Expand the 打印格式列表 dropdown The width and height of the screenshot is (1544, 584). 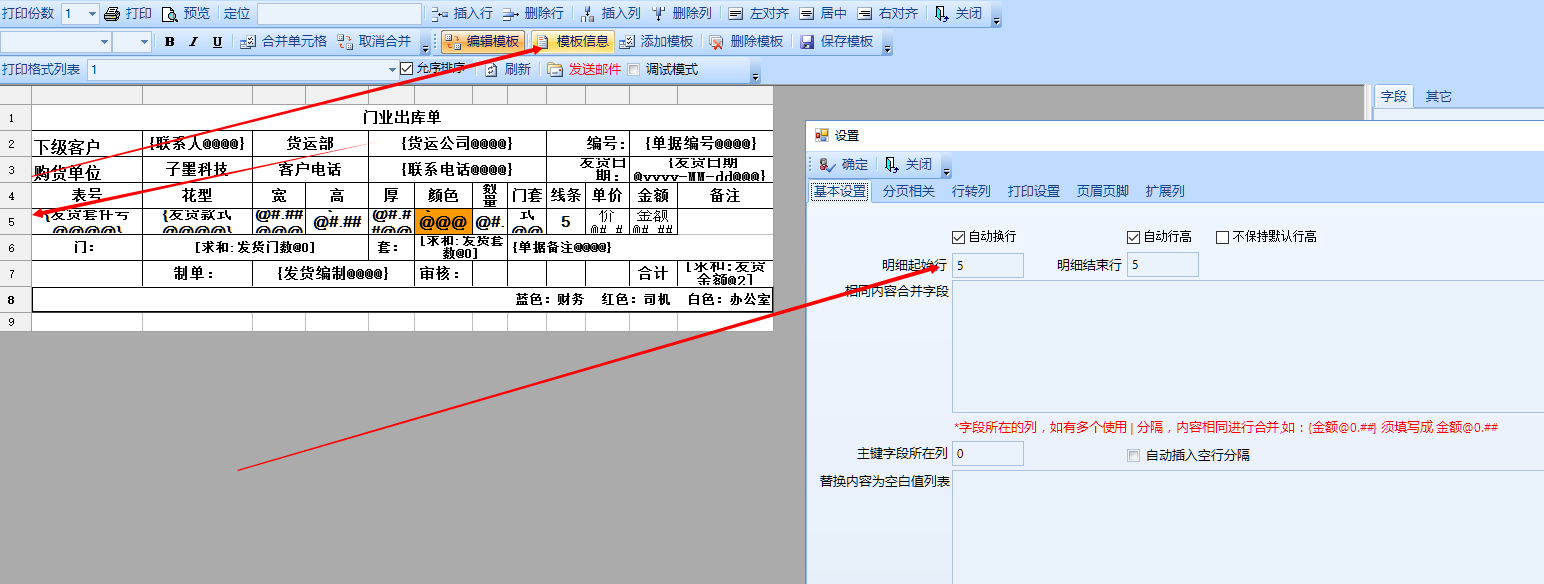pos(392,70)
